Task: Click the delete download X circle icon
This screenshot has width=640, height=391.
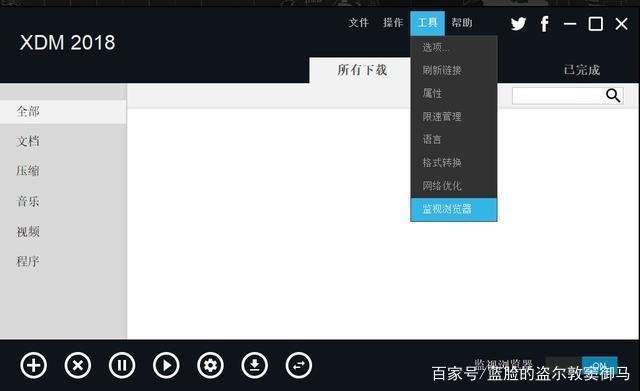Action: coord(78,365)
